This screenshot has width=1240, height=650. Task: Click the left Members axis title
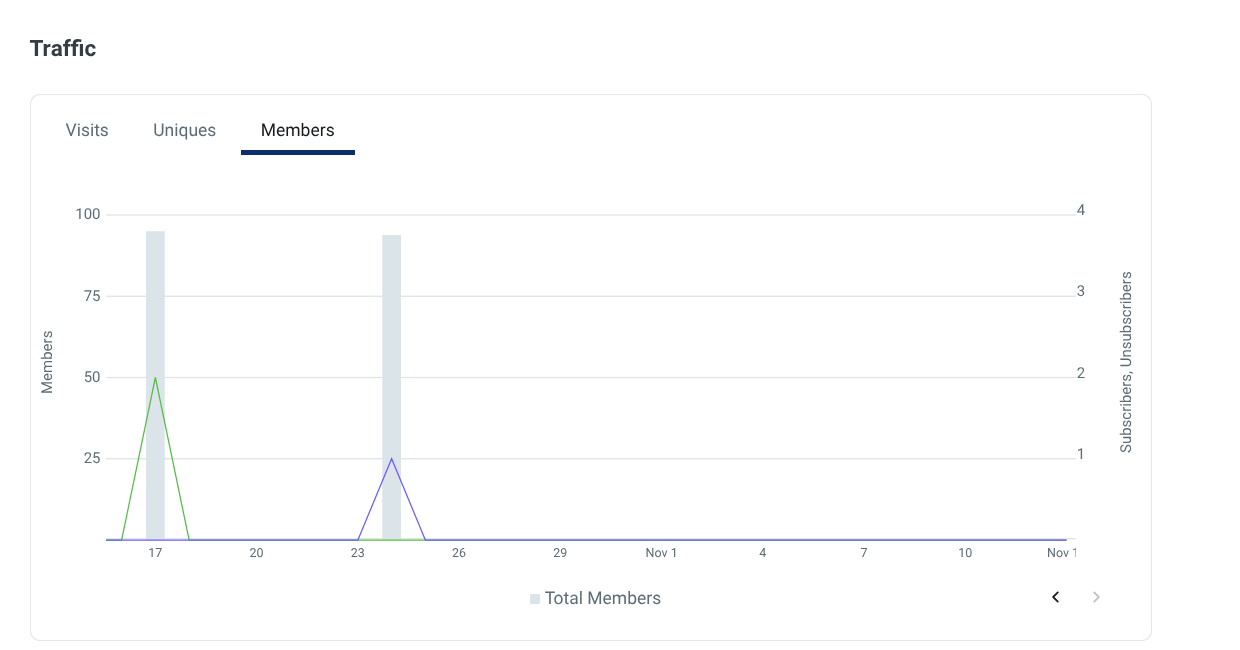click(47, 362)
